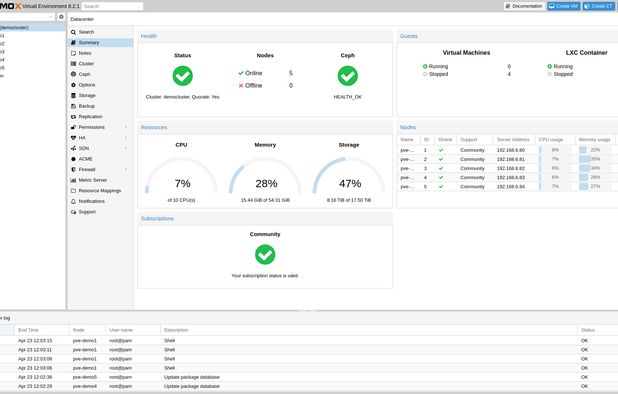
Task: Click the green Online check icon in Health
Action: (x=241, y=73)
